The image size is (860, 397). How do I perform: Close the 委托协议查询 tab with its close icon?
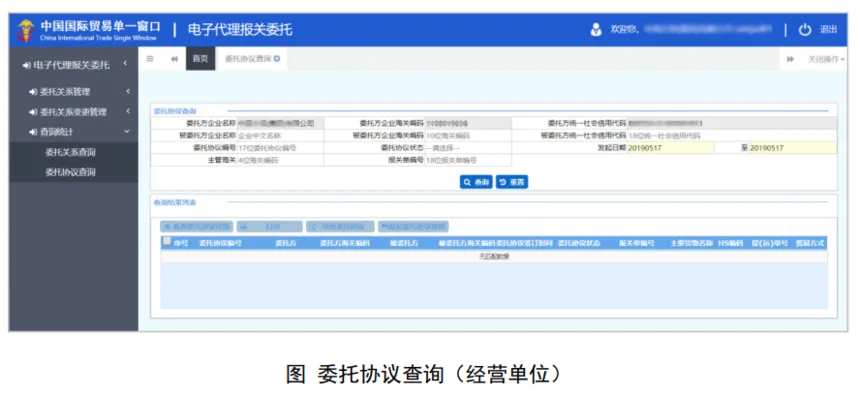(x=277, y=59)
